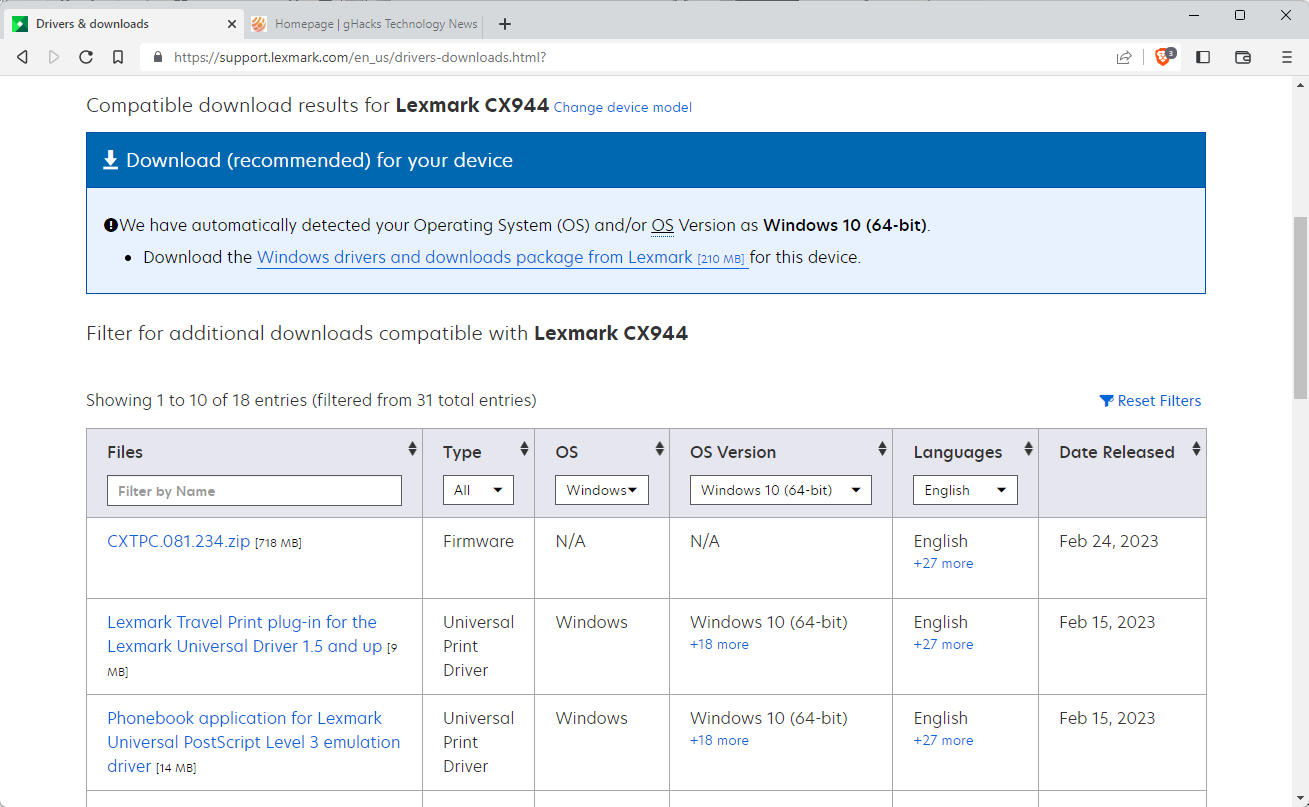Click Reset Filters link
The image size is (1309, 807).
pyautogui.click(x=1150, y=401)
